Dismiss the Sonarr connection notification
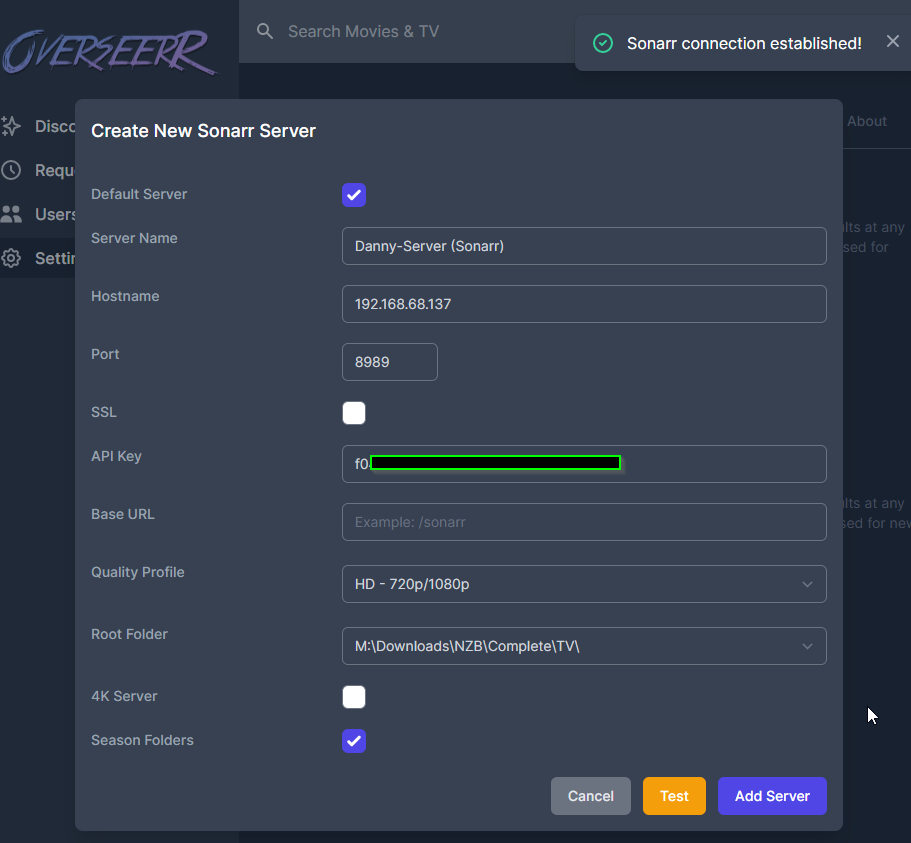The height and width of the screenshot is (843, 911). point(893,41)
